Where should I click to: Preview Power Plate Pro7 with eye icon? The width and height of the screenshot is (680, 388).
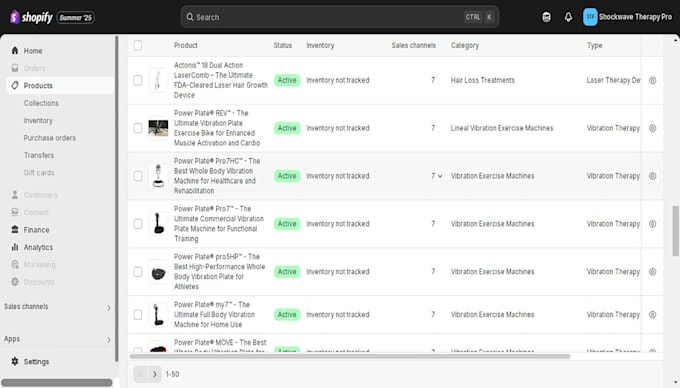(652, 224)
